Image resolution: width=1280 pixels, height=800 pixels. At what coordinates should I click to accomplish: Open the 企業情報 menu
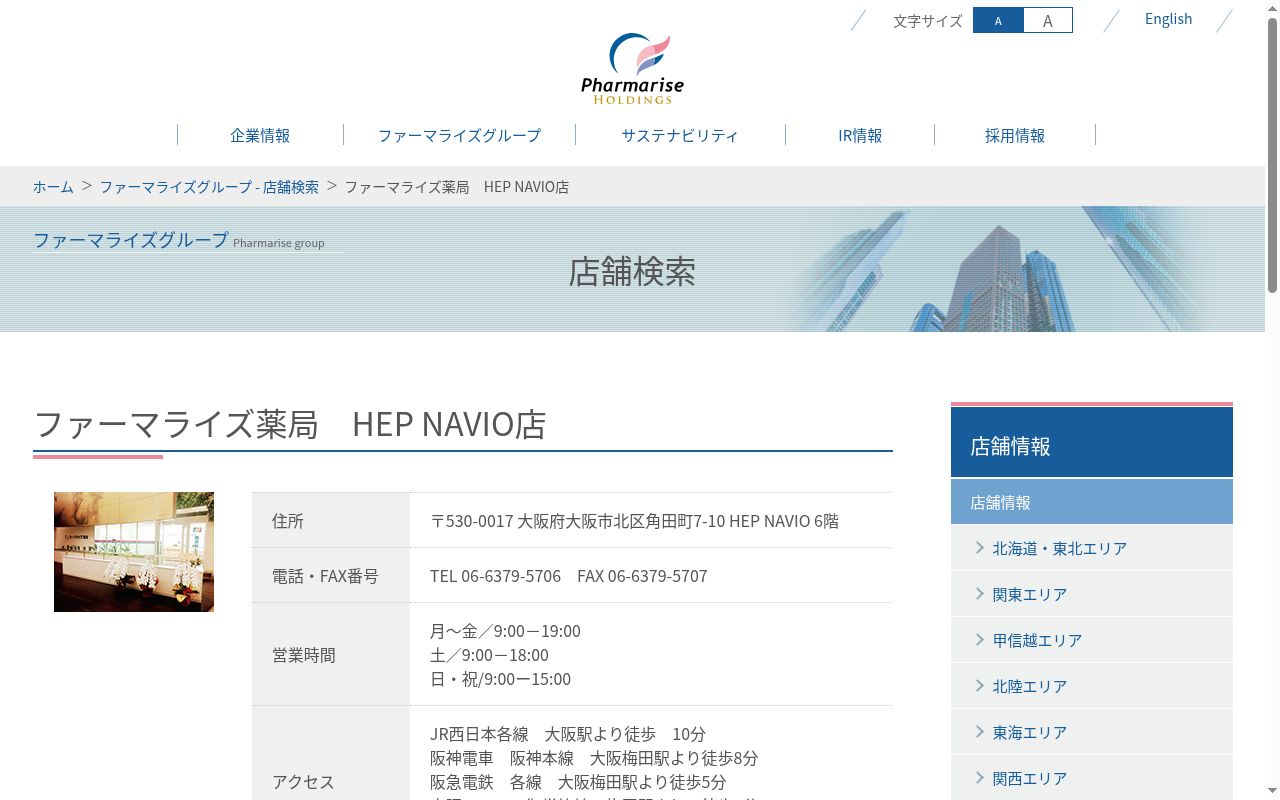[x=260, y=135]
